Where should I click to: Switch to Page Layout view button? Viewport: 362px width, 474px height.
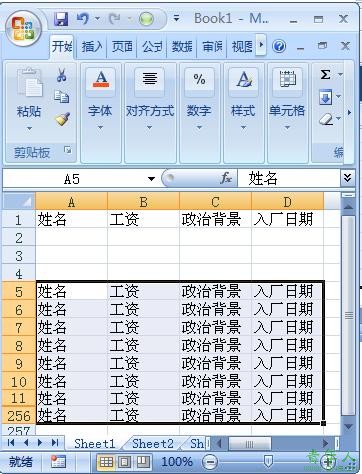coord(125,462)
